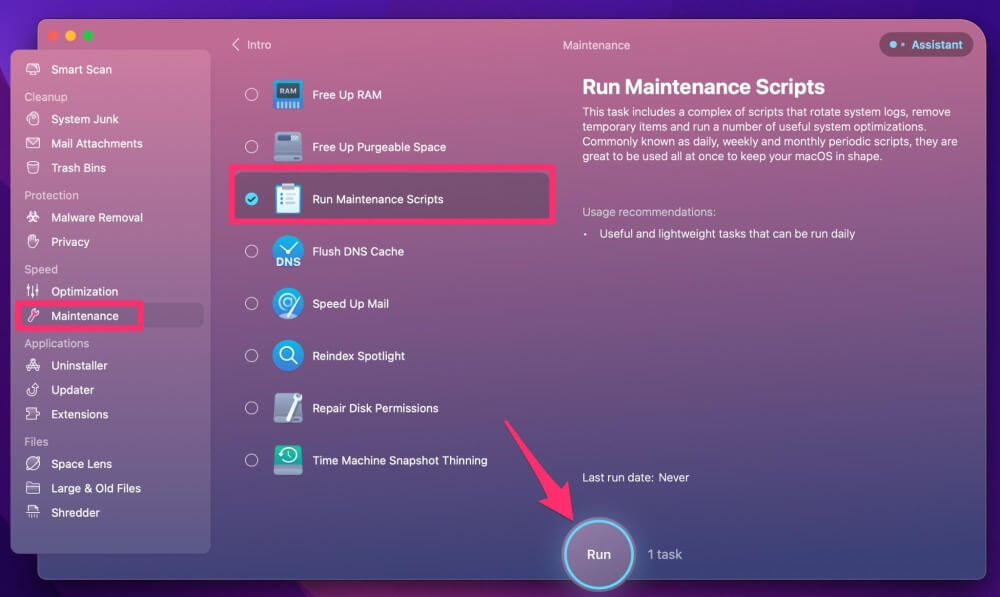Open the Assistant button
This screenshot has height=597, width=1000.
coord(926,45)
